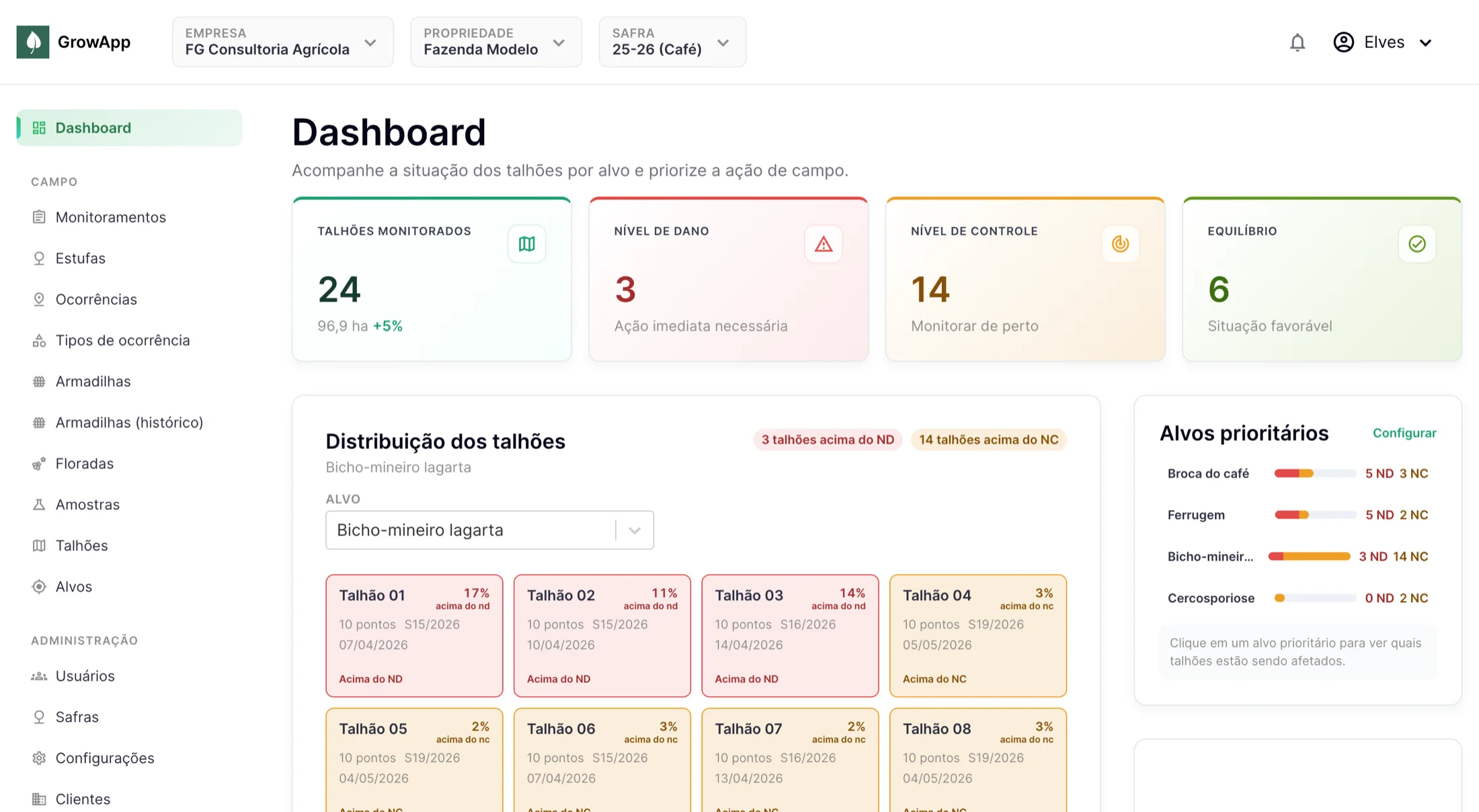
Task: Click target icon on Nível de Controle card
Action: click(1121, 244)
